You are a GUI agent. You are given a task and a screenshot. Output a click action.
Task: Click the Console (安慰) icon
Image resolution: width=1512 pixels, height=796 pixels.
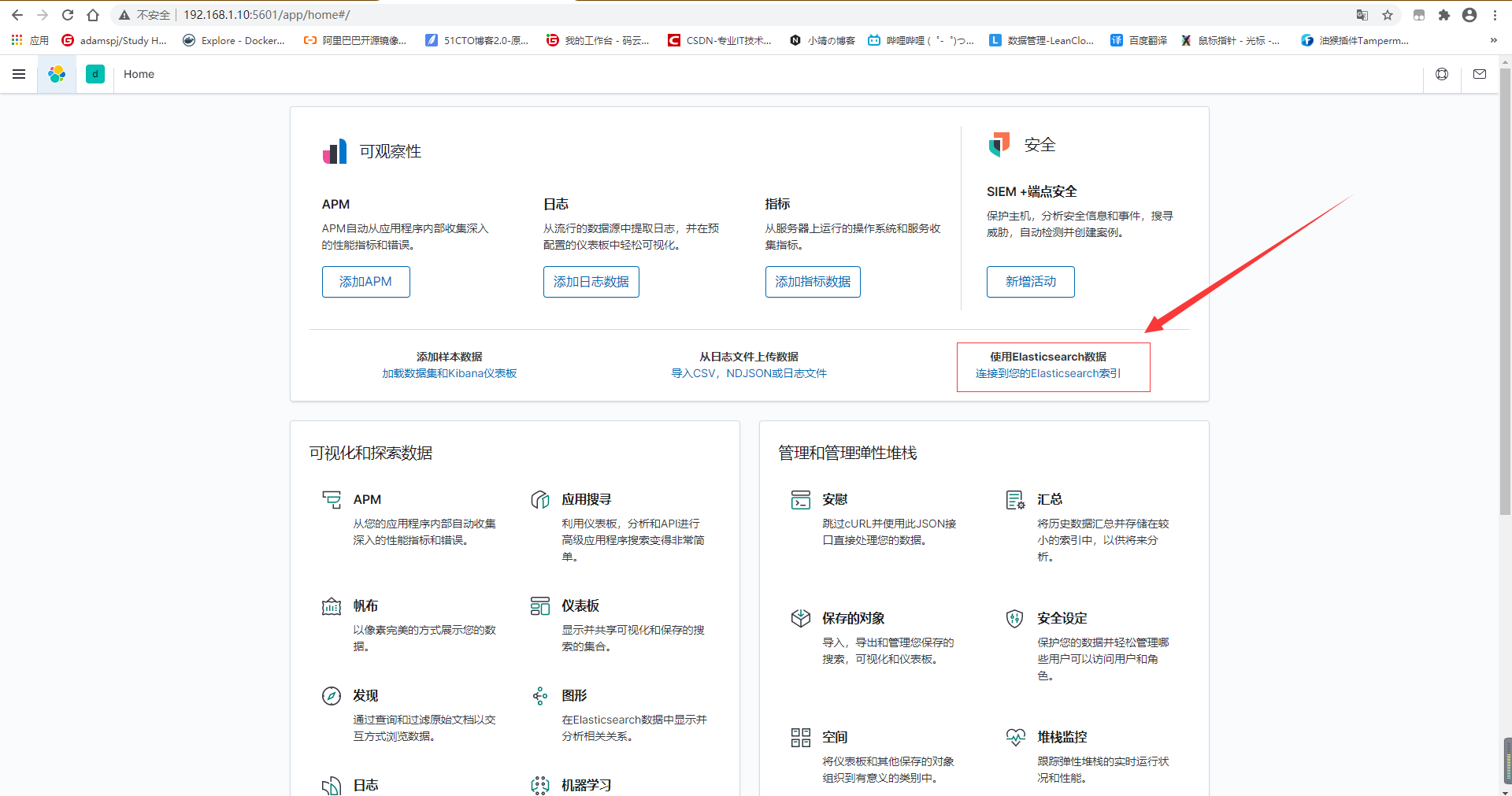801,499
